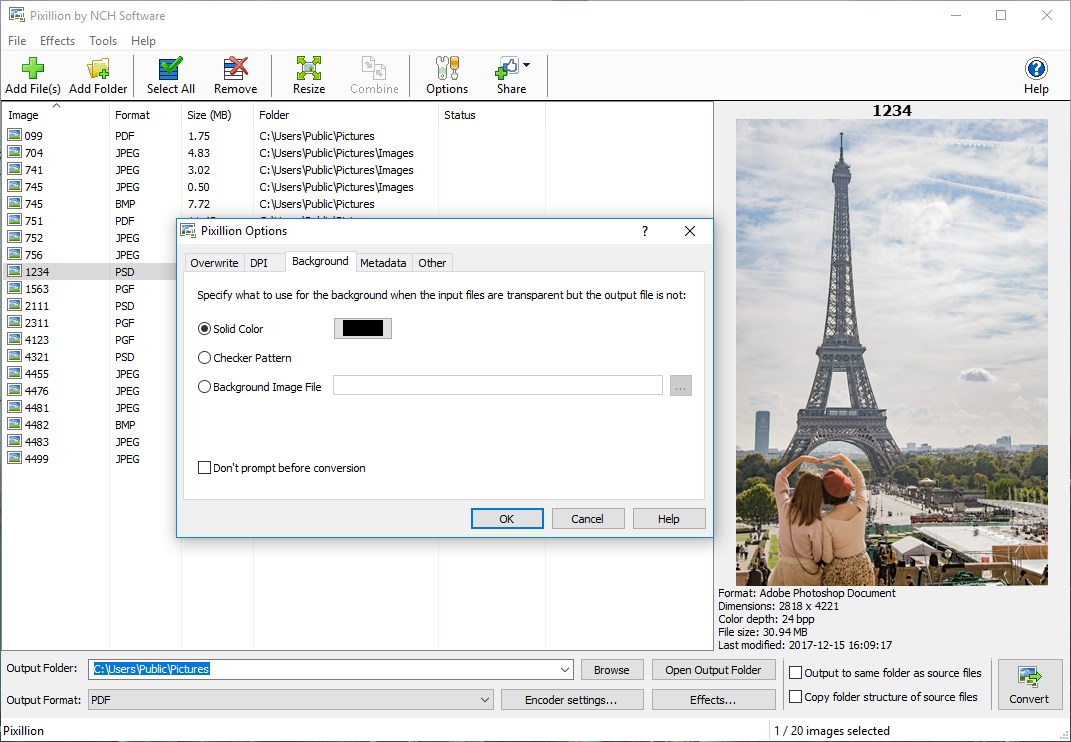Open the Solid Color swatch picker
Image resolution: width=1071 pixels, height=742 pixels.
362,327
